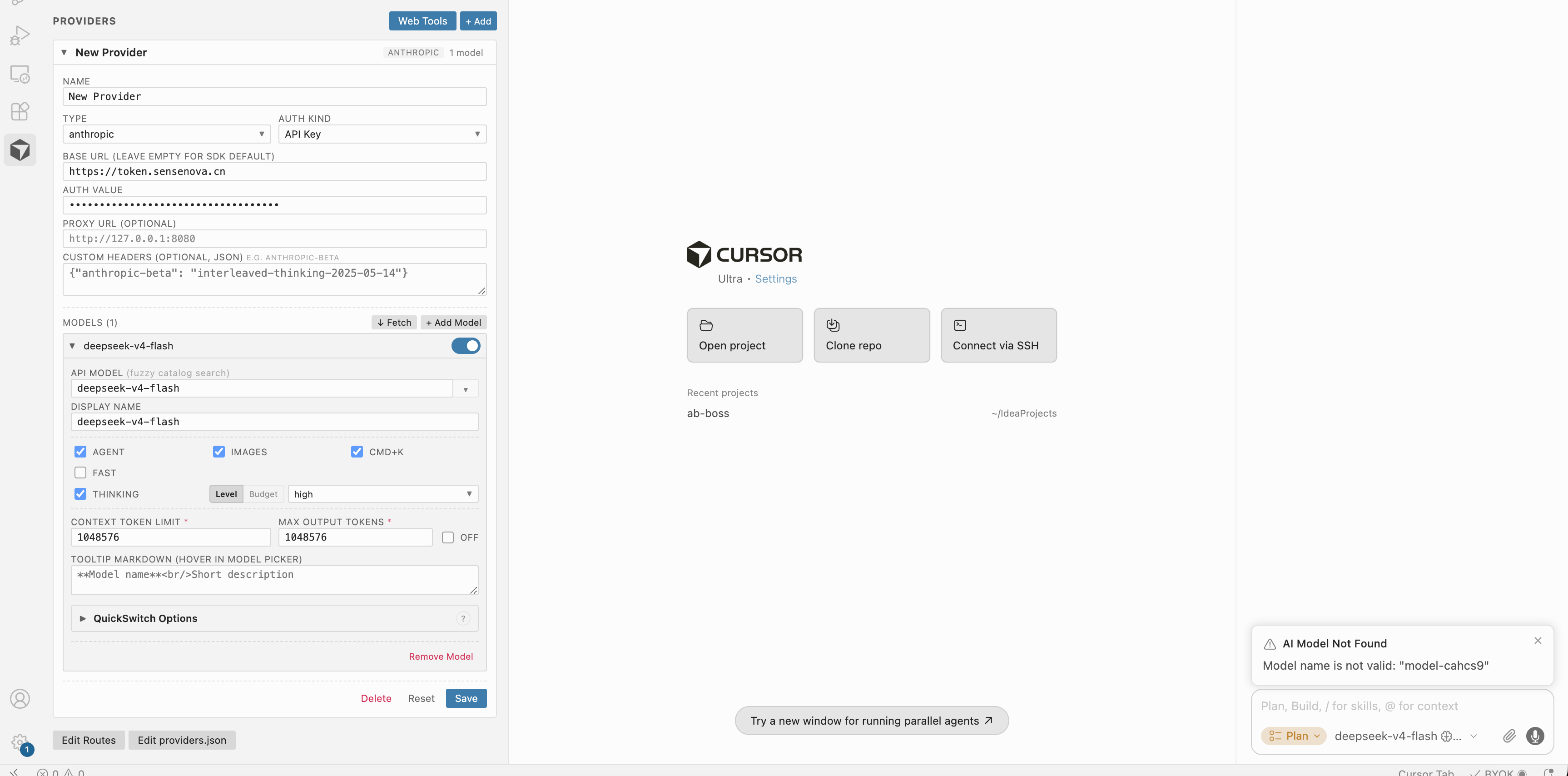Click the Cursor logo on welcome page
The height and width of the screenshot is (776, 1568).
click(x=744, y=254)
